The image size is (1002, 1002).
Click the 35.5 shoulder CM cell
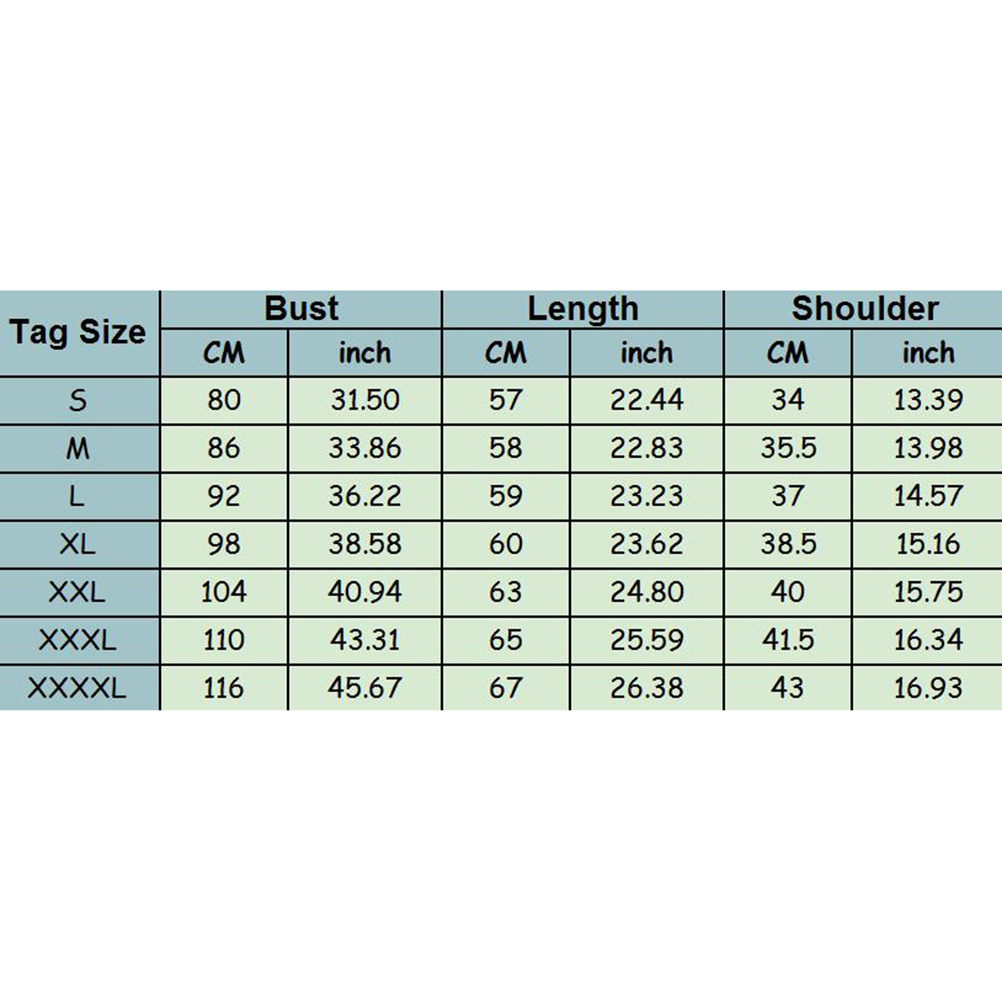tap(788, 448)
